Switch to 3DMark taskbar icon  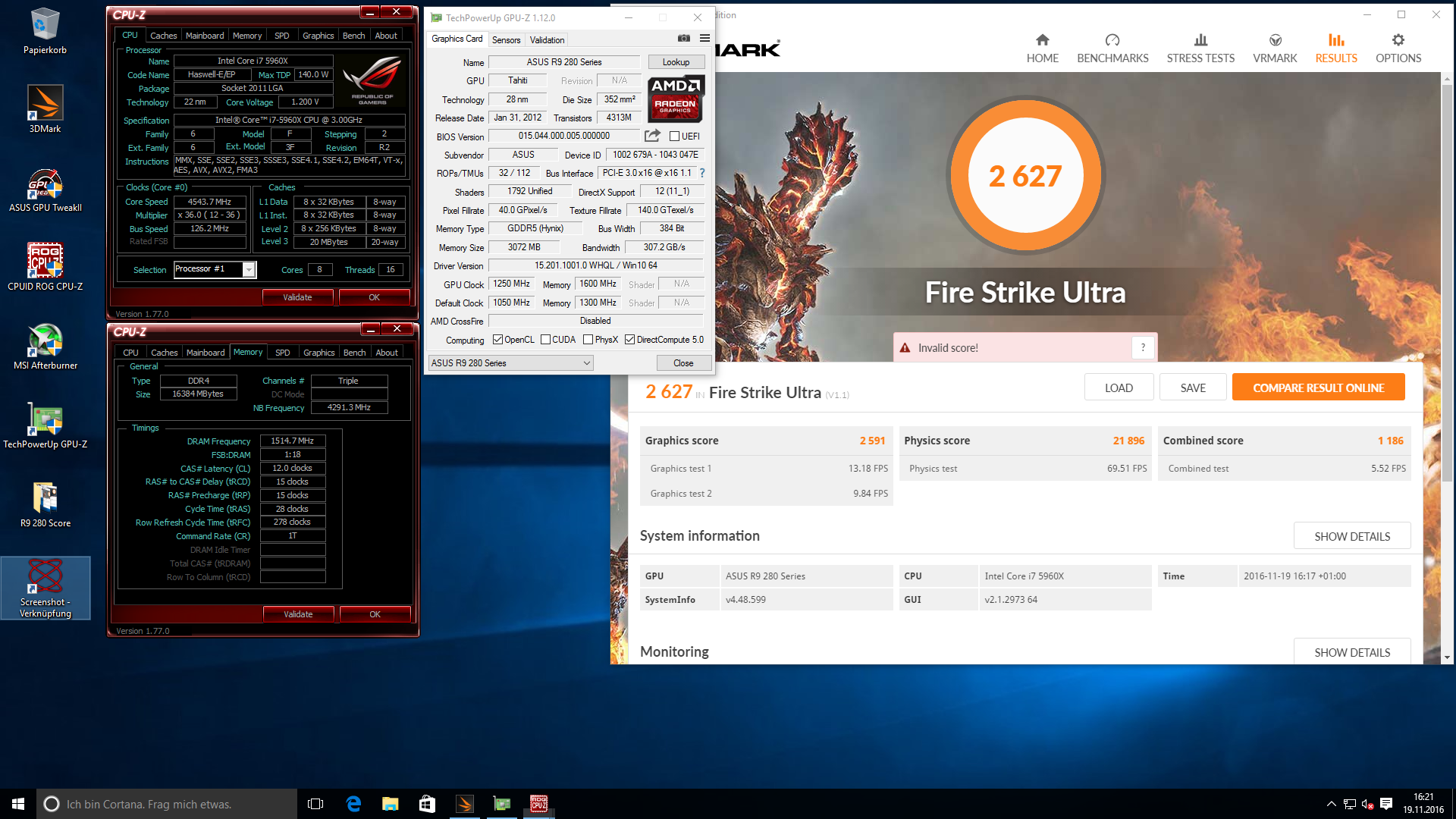[464, 804]
